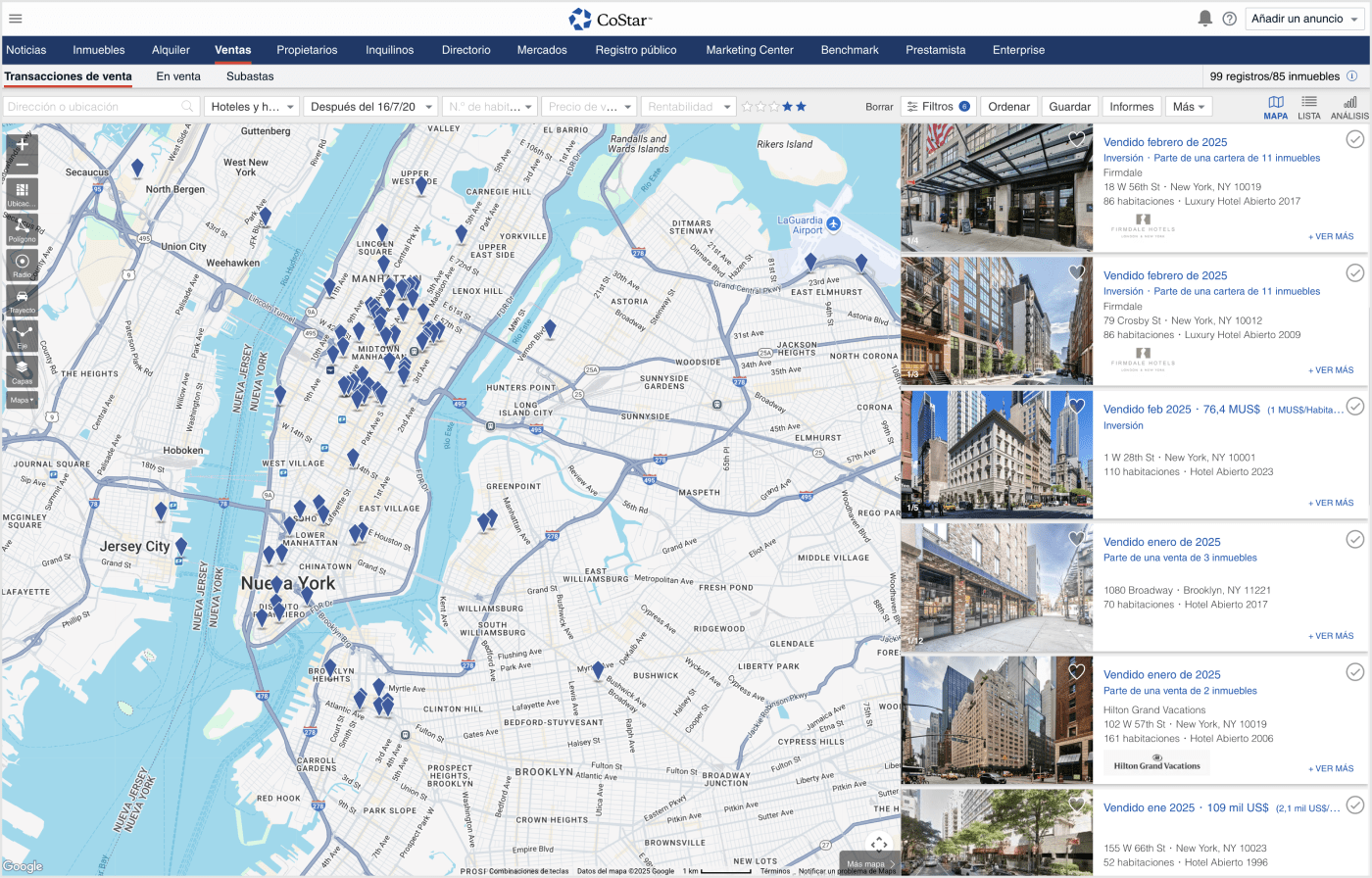Tick the 1 W 28th St listing checkmark
This screenshot has width=1372, height=878.
[x=1354, y=407]
